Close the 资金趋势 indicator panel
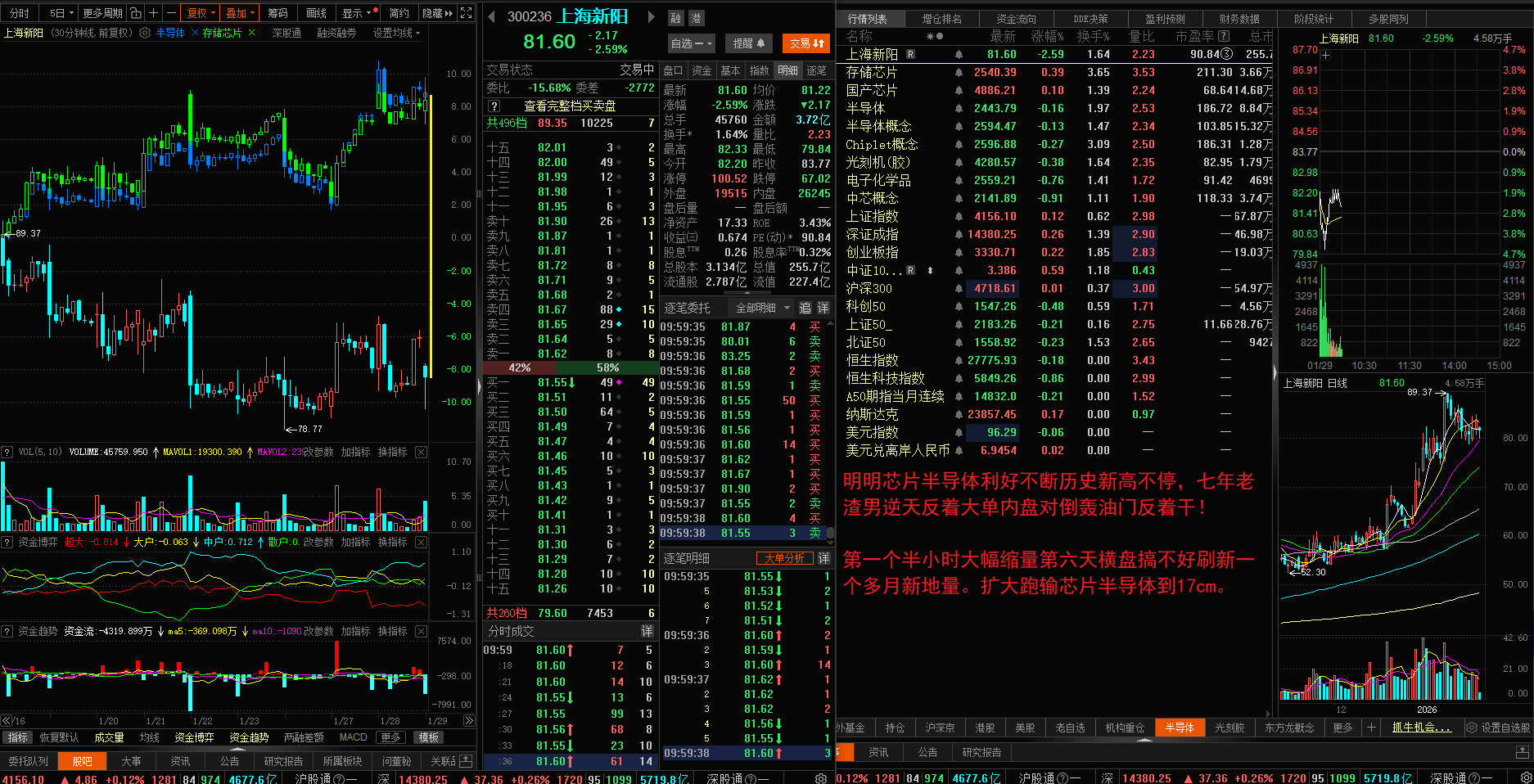1534x784 pixels. (421, 631)
